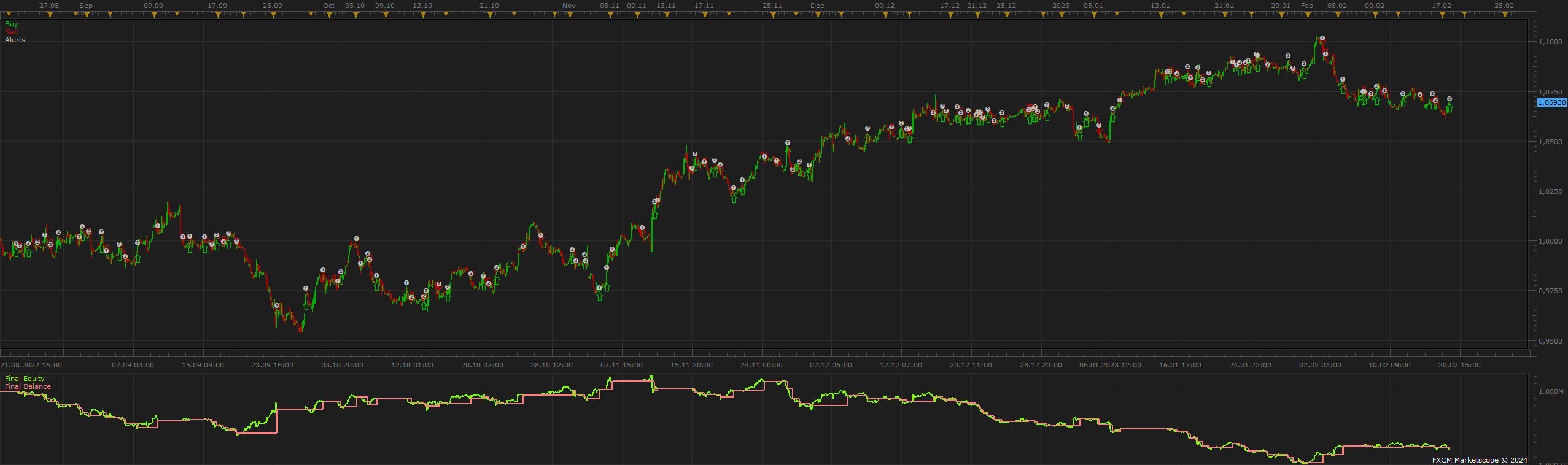Viewport: 1568px width, 465px height.
Task: Select the yellow marker below the 09.09 date
Action: pyautogui.click(x=153, y=15)
